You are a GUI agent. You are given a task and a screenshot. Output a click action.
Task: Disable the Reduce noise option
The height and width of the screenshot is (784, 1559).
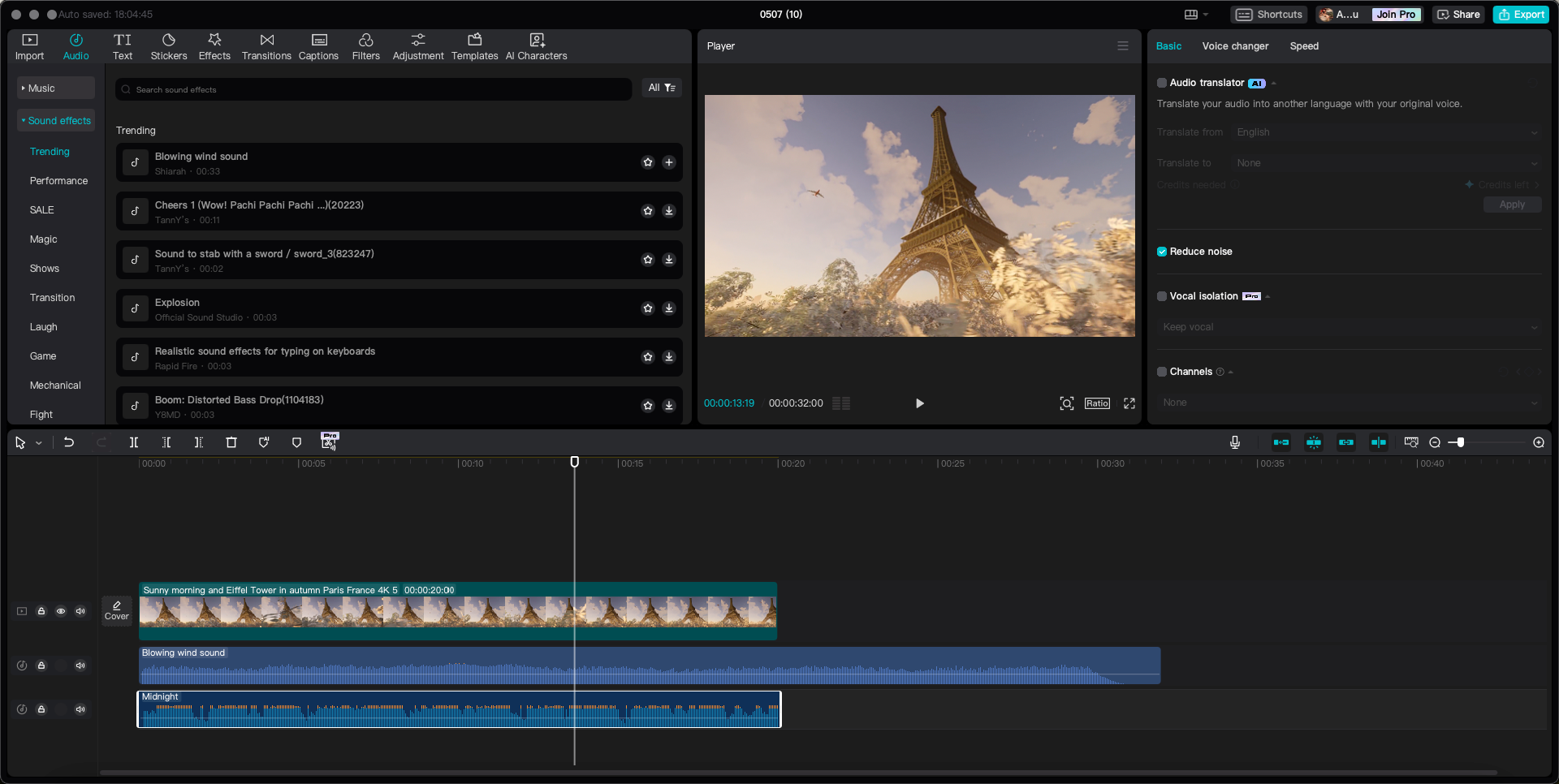[x=1161, y=252]
